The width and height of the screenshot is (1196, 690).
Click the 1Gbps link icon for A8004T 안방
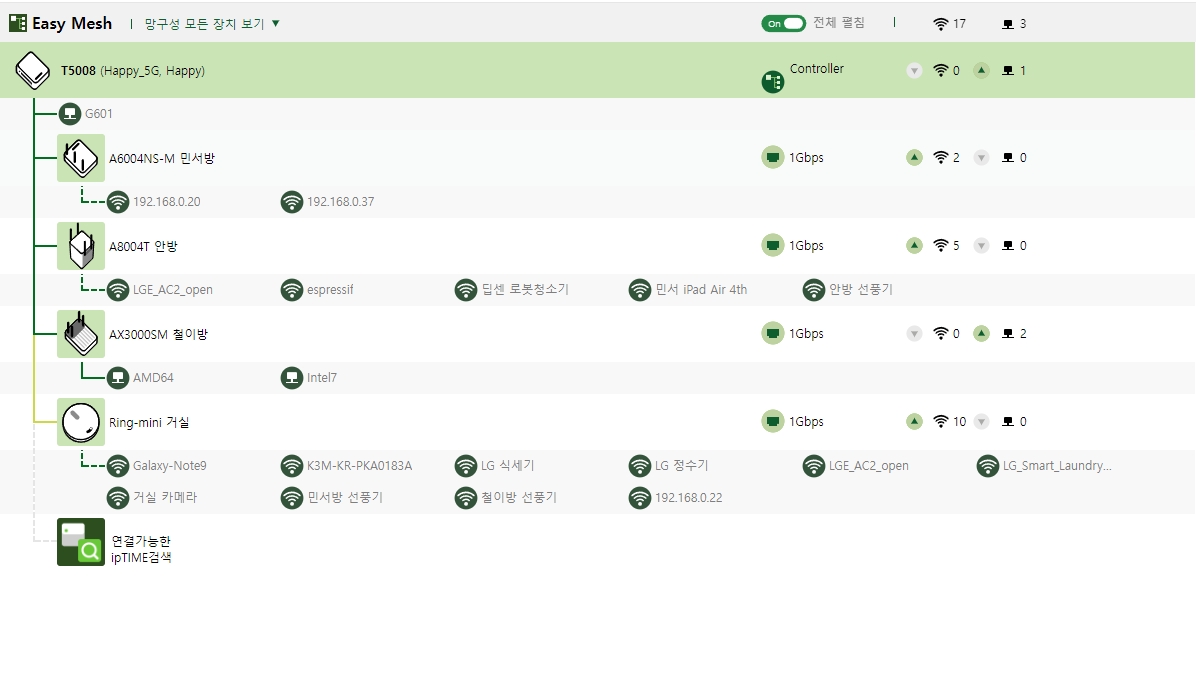773,246
